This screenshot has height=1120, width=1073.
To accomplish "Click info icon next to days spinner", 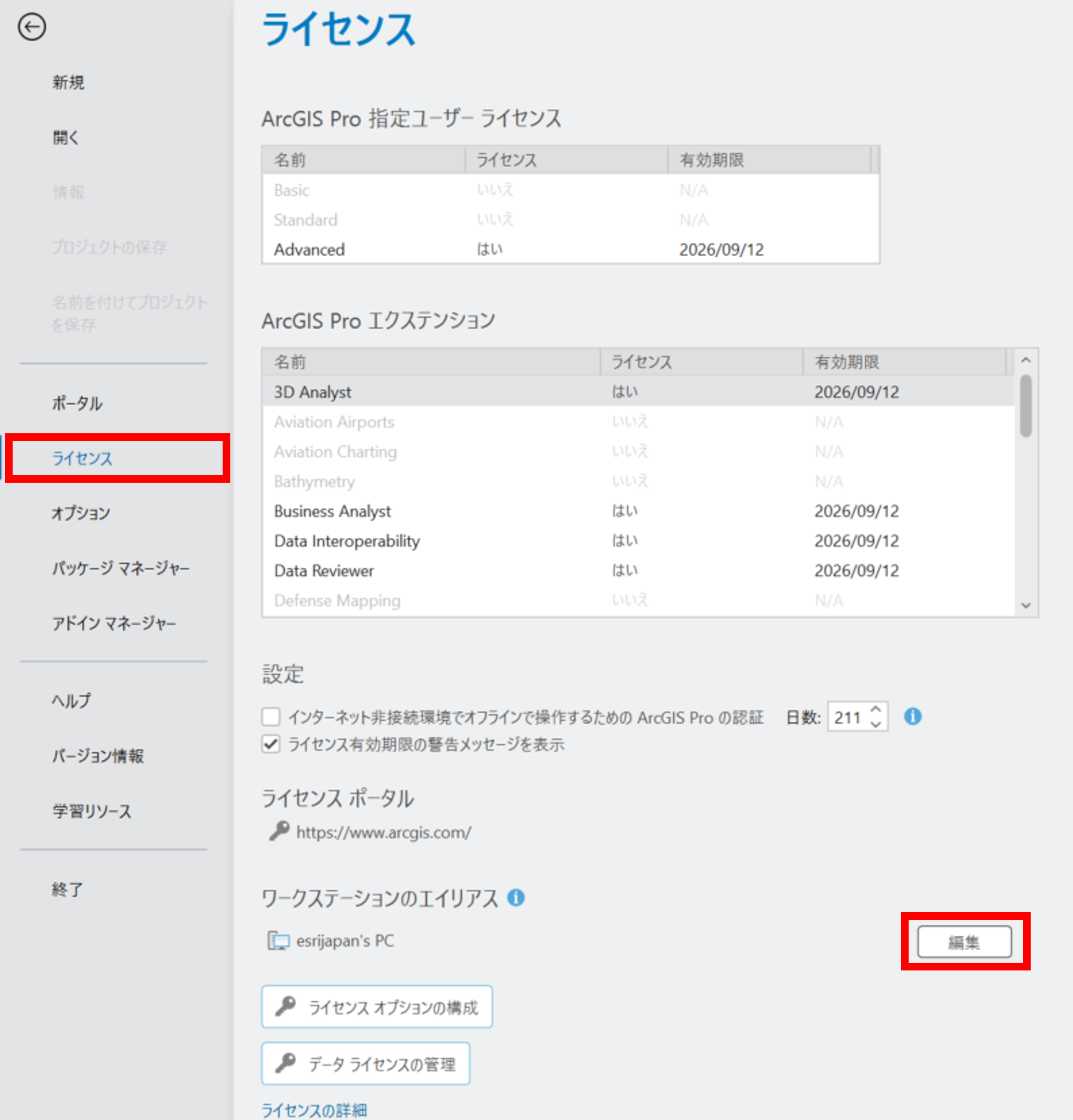I will pos(912,716).
